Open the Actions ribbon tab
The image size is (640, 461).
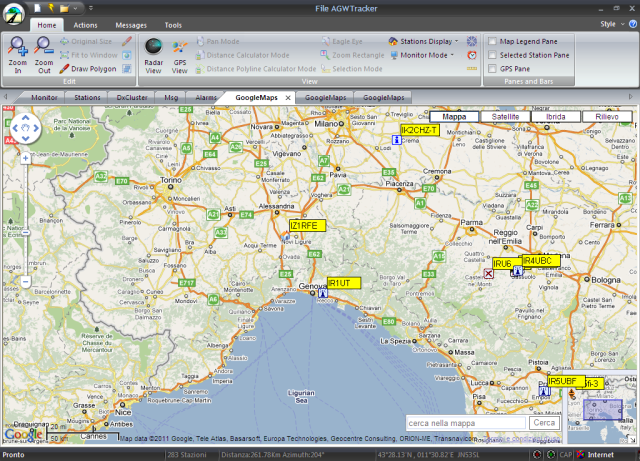pos(85,25)
